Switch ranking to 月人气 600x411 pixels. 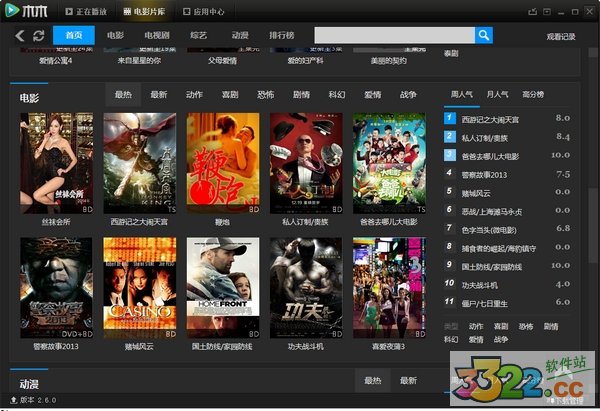pos(497,95)
